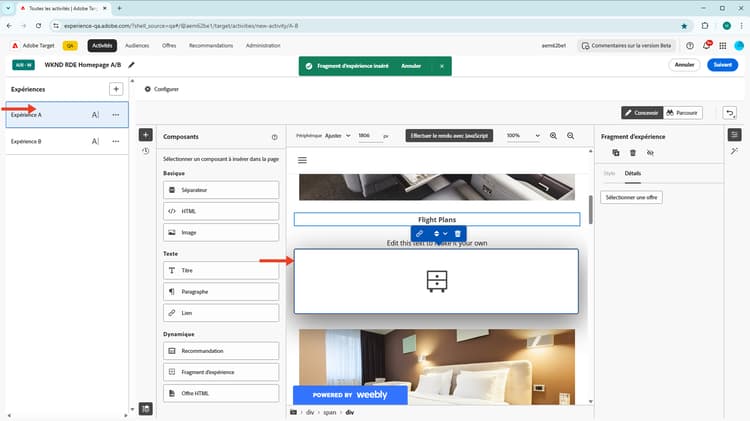
Task: Open the properties panel icon at top-right rail
Action: [734, 135]
